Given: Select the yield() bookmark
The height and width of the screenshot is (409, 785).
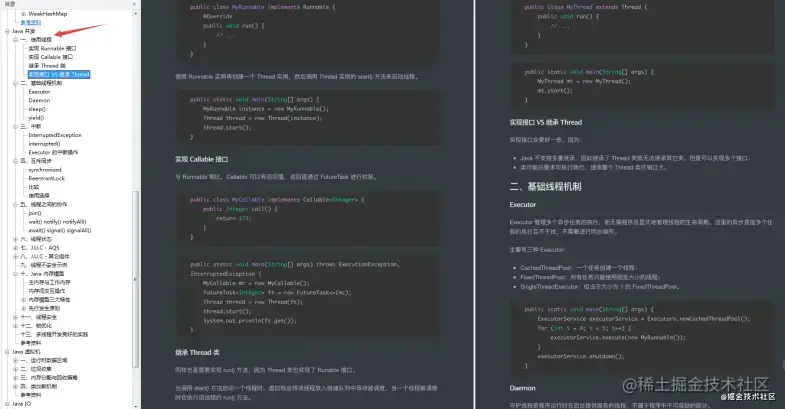Looking at the screenshot, I should point(36,118).
